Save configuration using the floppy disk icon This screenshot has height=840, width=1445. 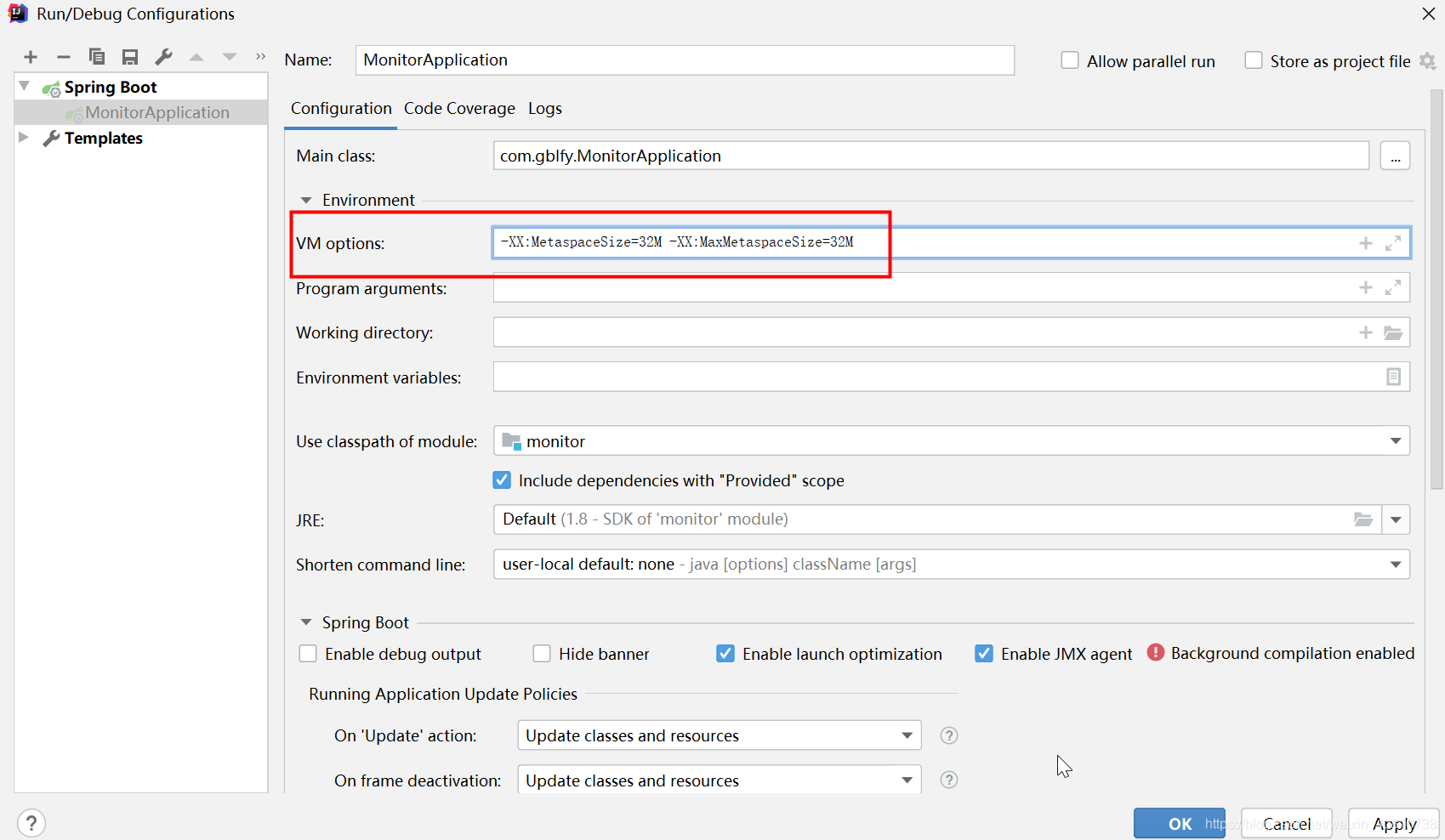[x=130, y=57]
